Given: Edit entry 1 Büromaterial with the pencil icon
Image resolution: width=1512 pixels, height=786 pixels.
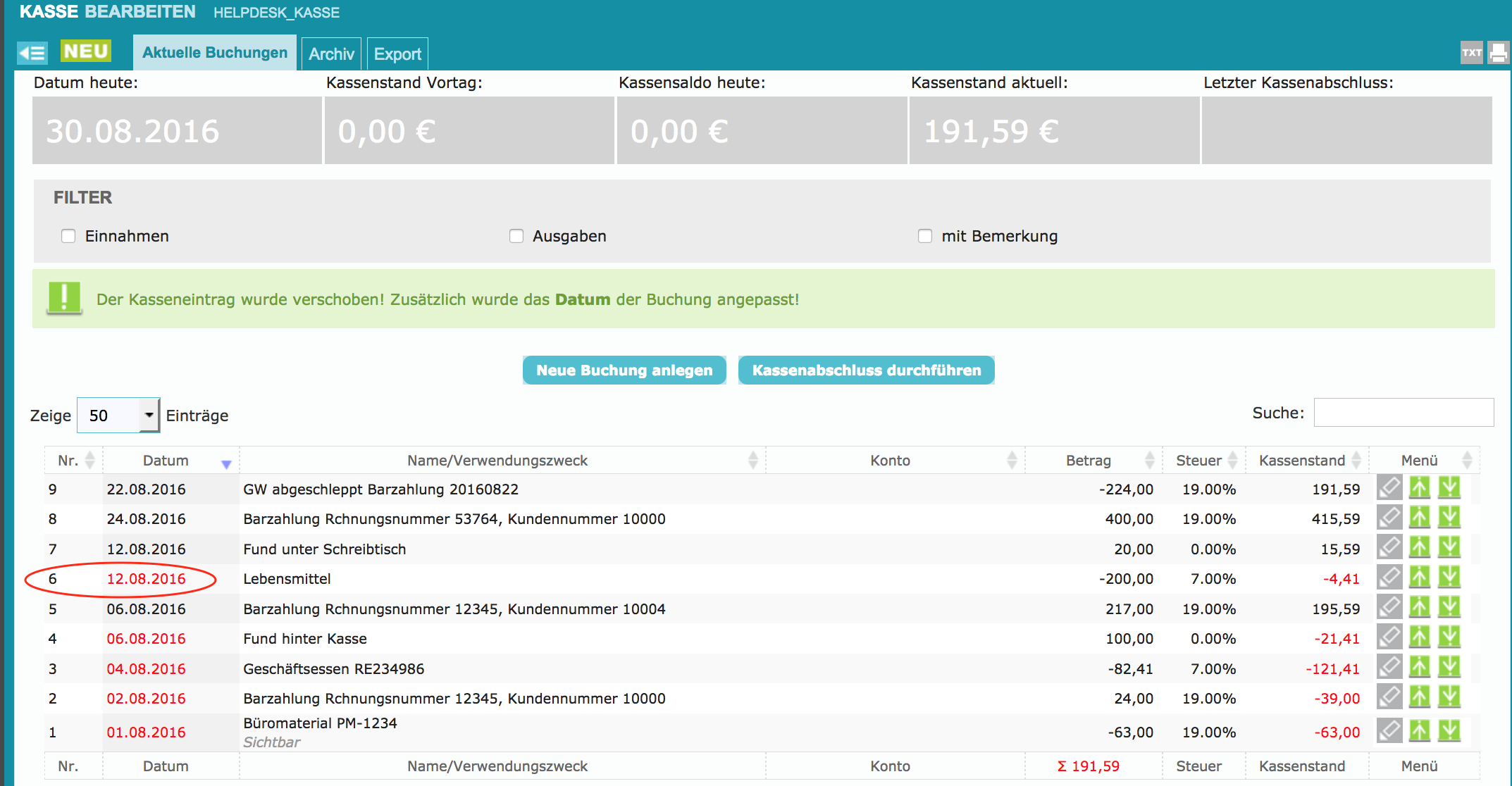Looking at the screenshot, I should (x=1389, y=731).
